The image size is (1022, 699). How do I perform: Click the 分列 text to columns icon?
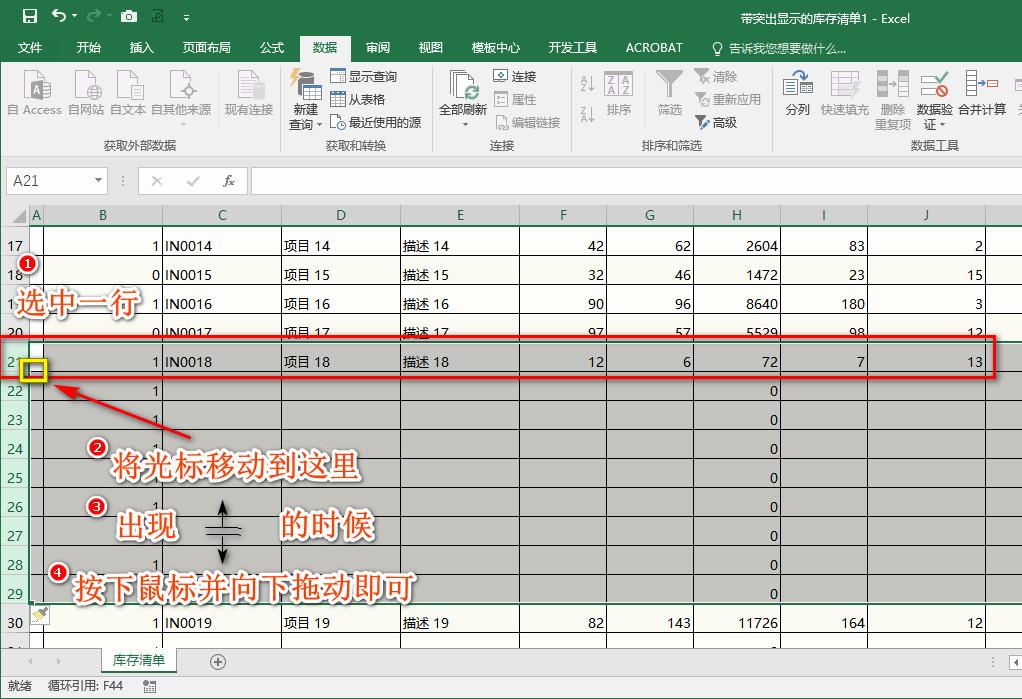click(x=798, y=93)
